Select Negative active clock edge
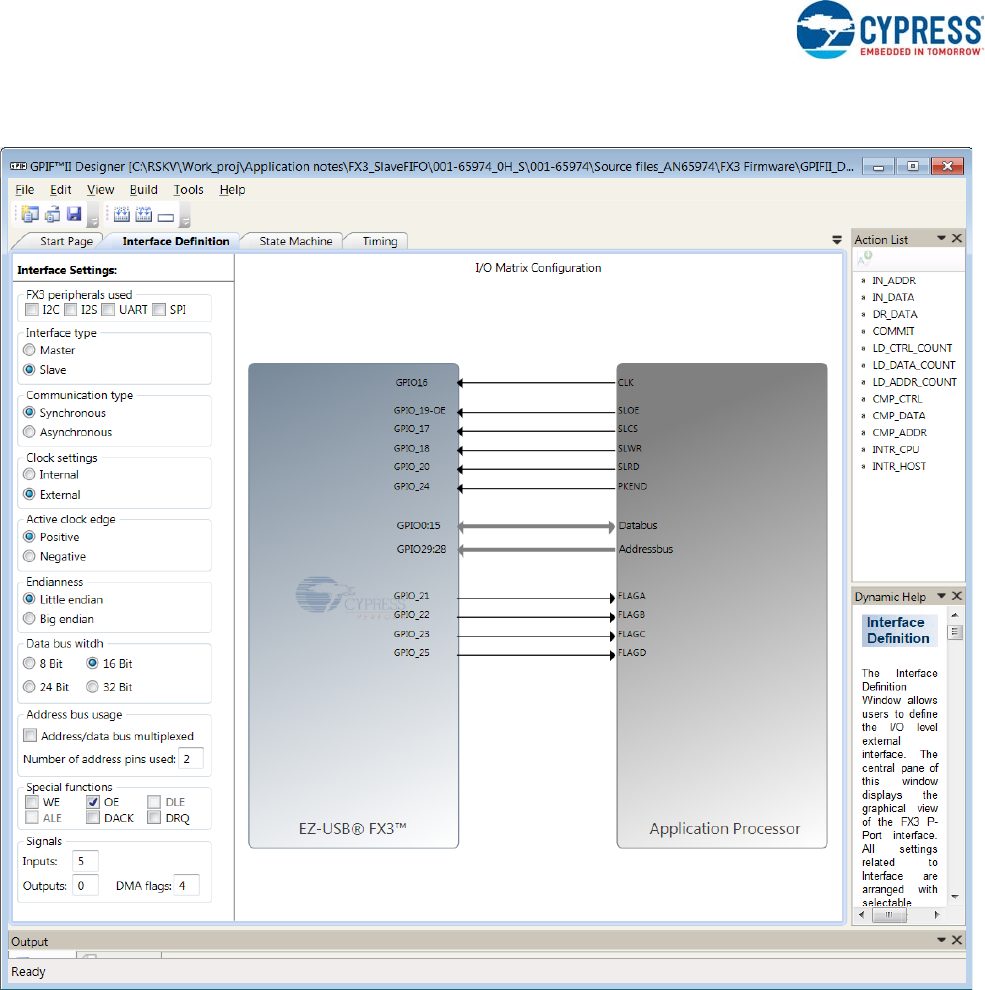Image resolution: width=985 pixels, height=990 pixels. pos(29,556)
